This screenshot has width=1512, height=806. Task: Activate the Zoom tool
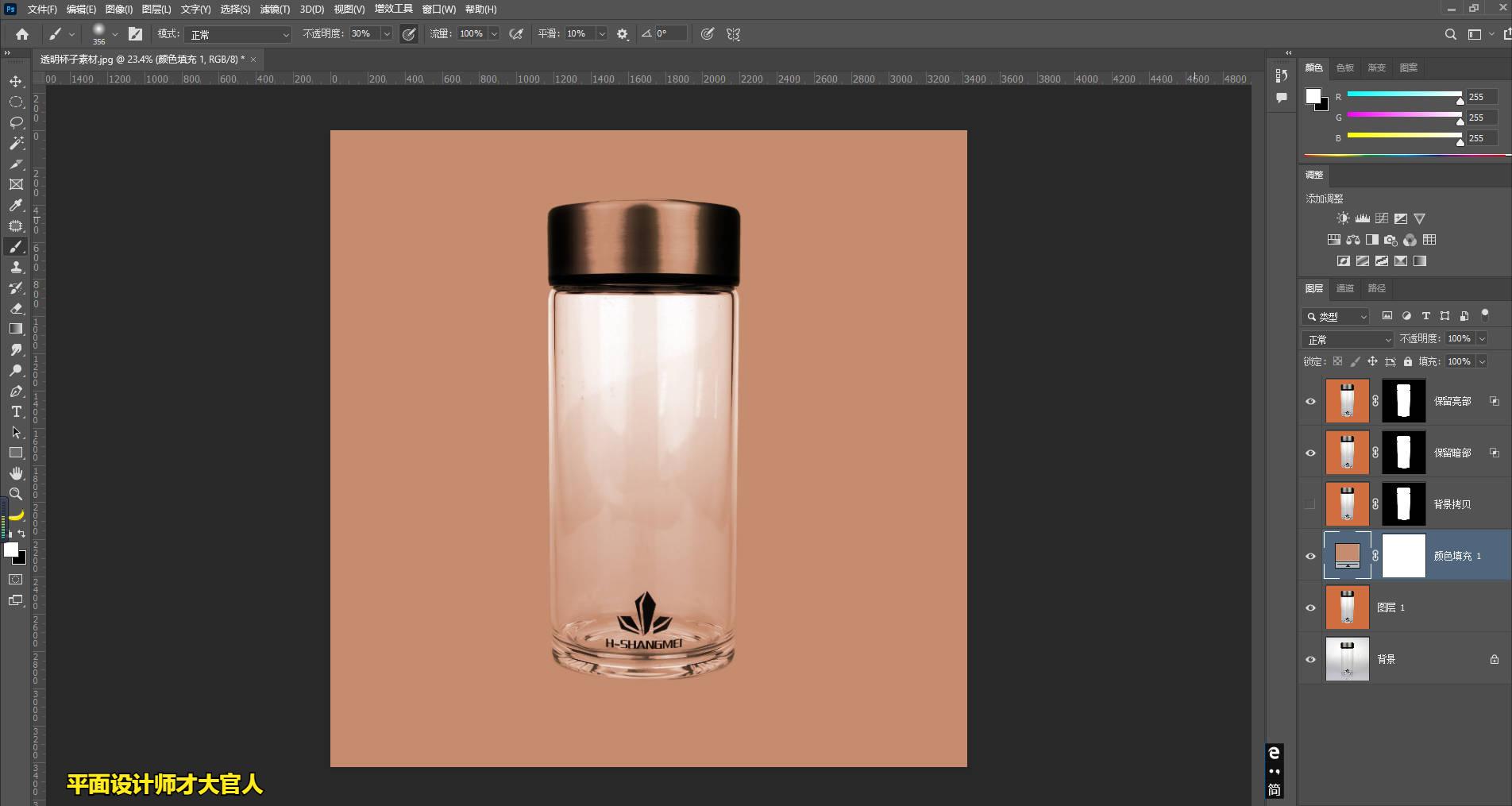tap(16, 494)
